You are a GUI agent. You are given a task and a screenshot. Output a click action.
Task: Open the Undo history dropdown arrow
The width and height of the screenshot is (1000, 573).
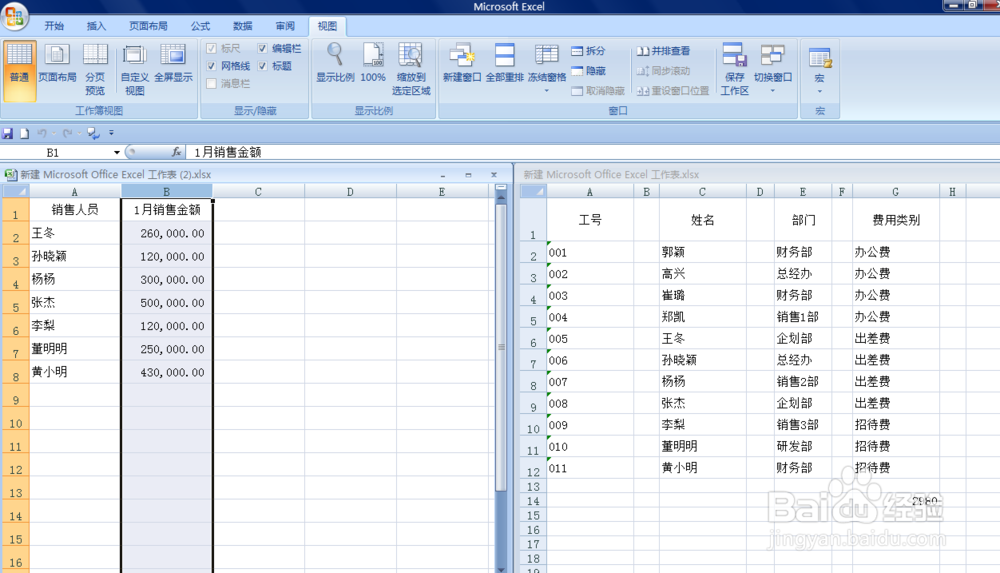tap(54, 133)
